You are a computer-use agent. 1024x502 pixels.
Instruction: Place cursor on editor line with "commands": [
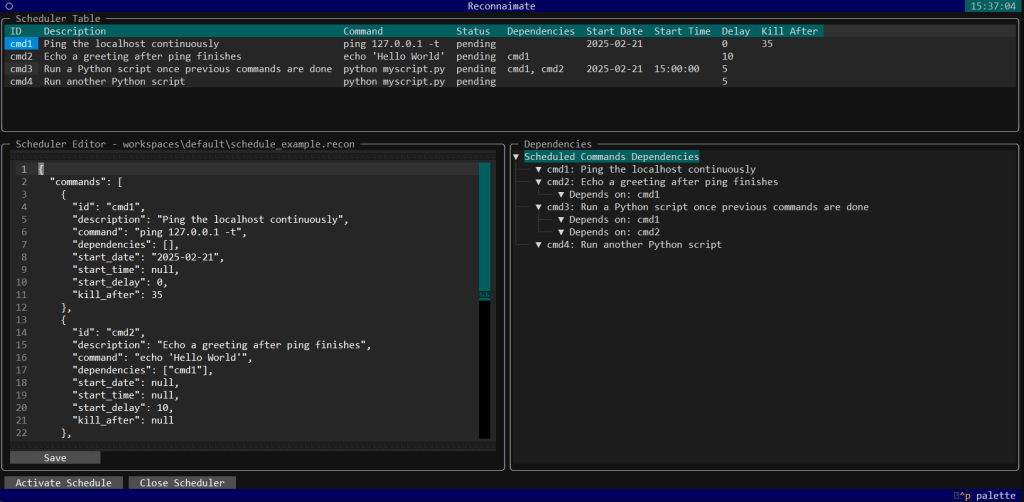[x=86, y=181]
